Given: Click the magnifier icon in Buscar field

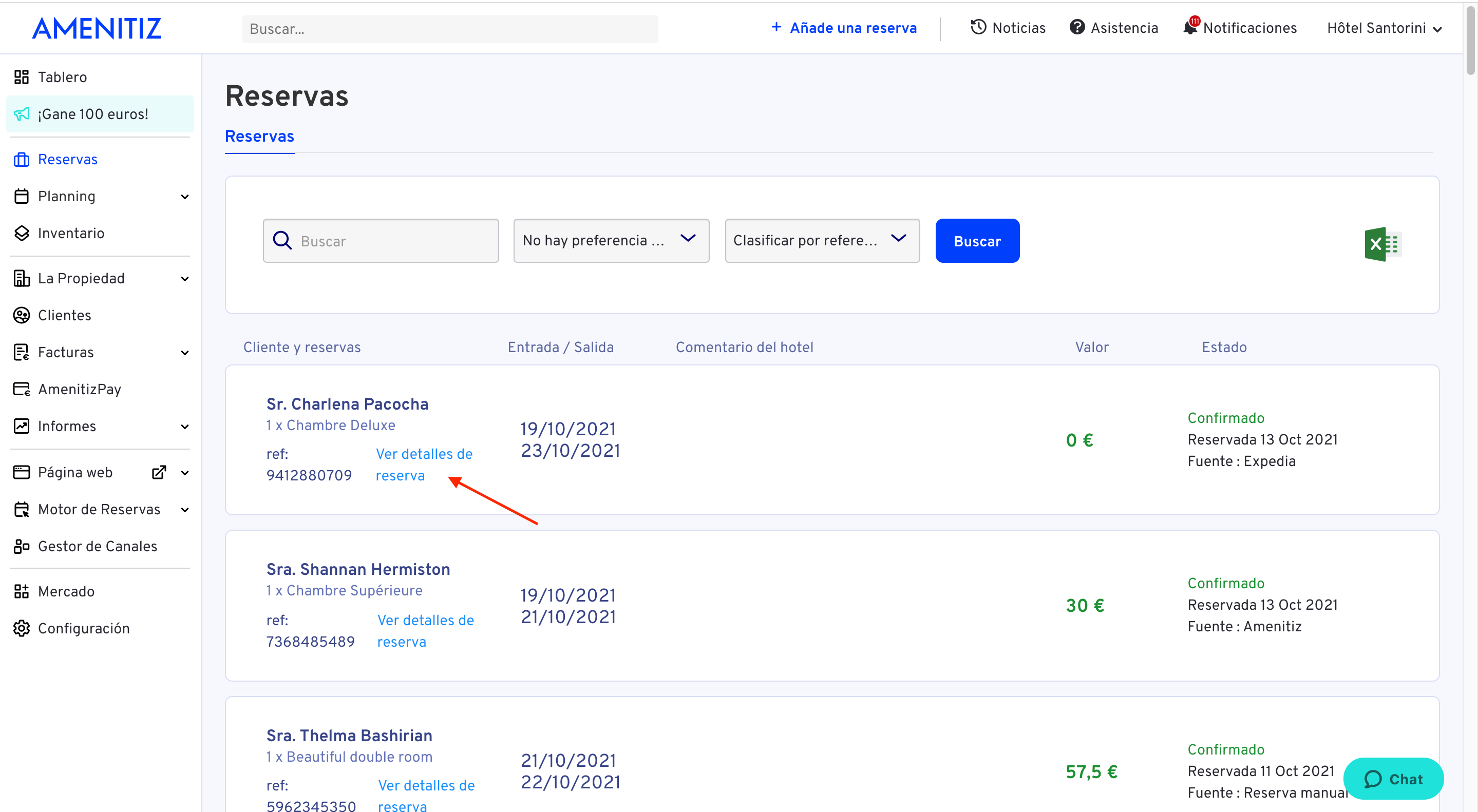Looking at the screenshot, I should pyautogui.click(x=282, y=240).
